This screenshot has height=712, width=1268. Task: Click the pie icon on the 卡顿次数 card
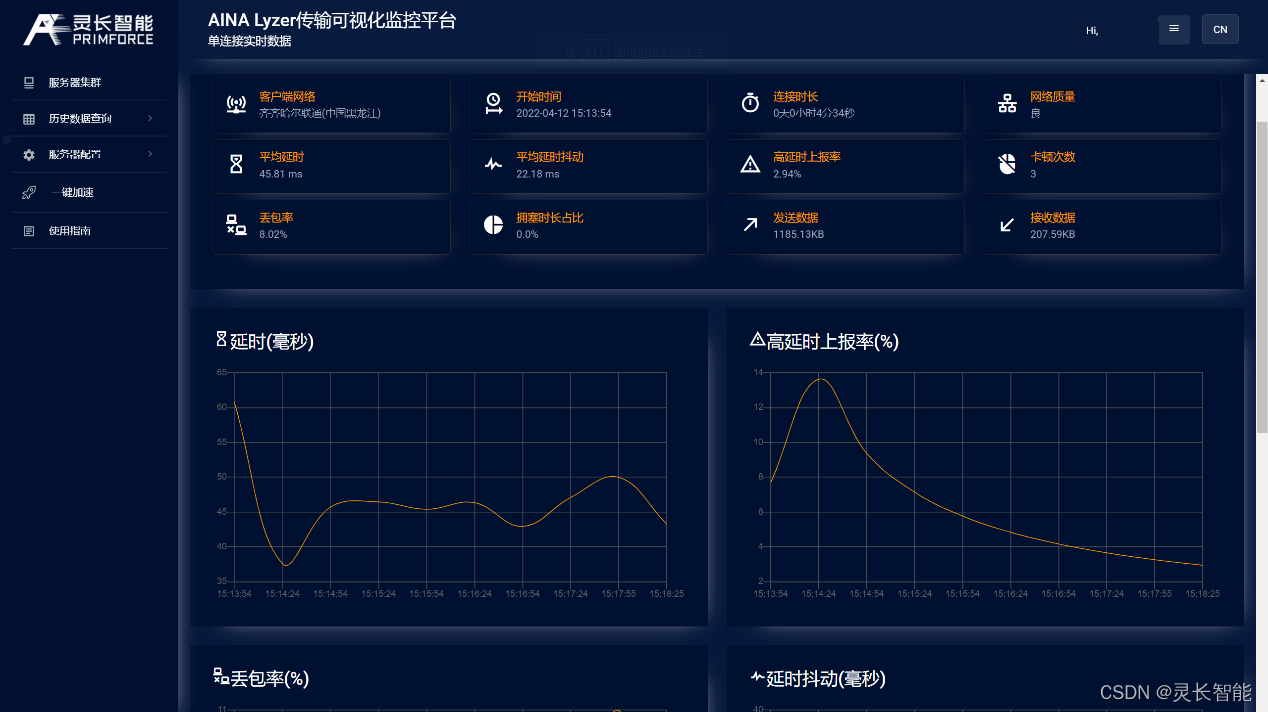[1007, 164]
